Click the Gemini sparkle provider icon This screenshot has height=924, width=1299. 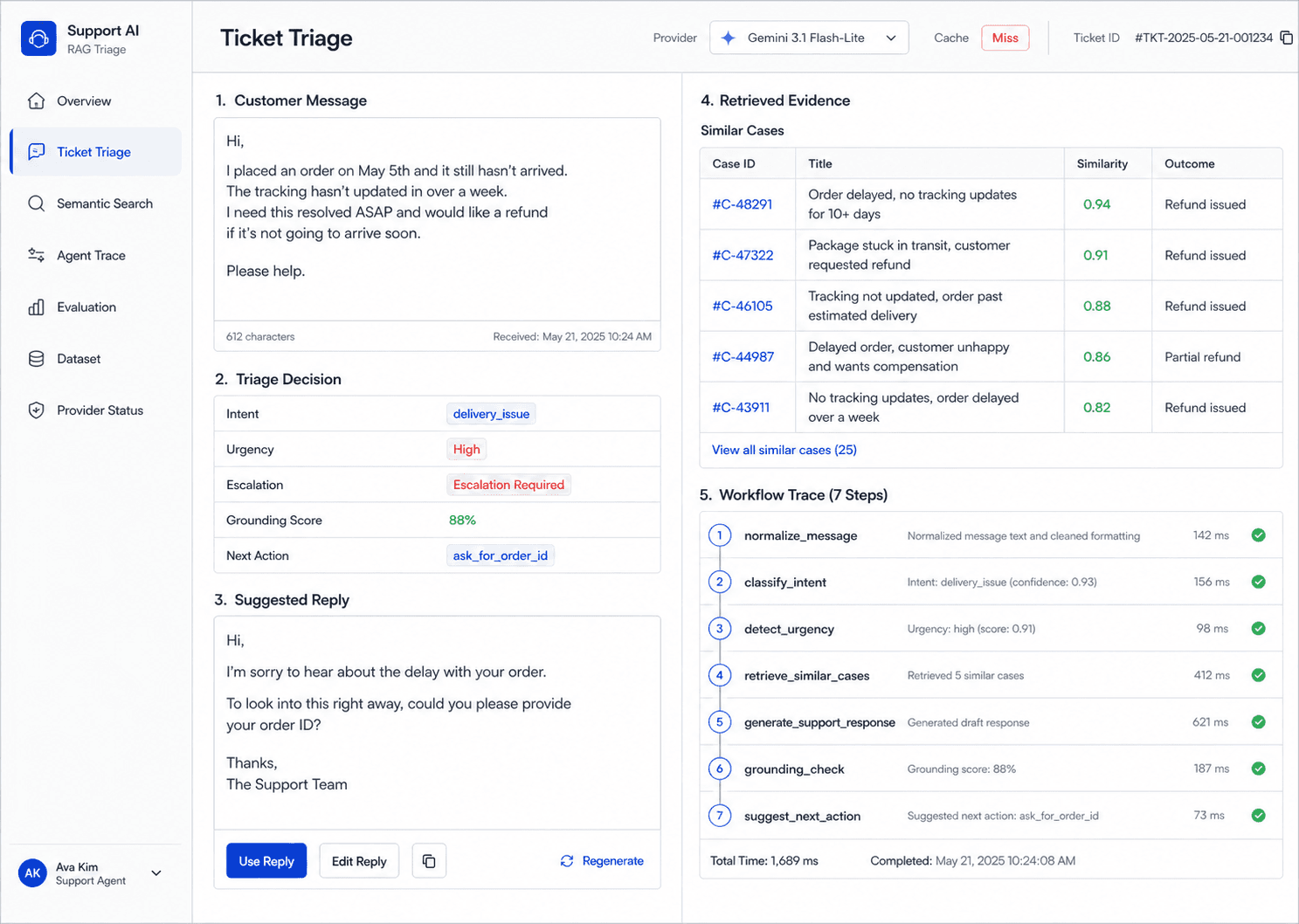click(x=729, y=38)
